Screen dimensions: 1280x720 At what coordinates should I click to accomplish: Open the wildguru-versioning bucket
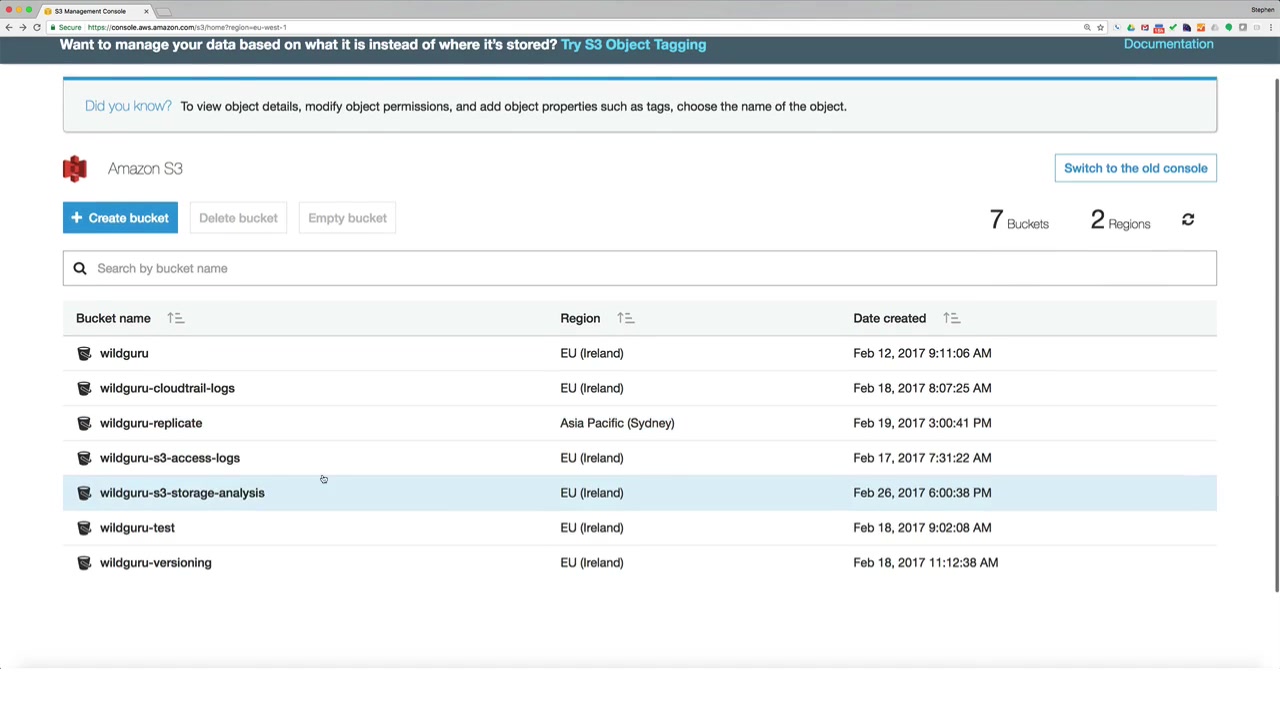coord(156,563)
